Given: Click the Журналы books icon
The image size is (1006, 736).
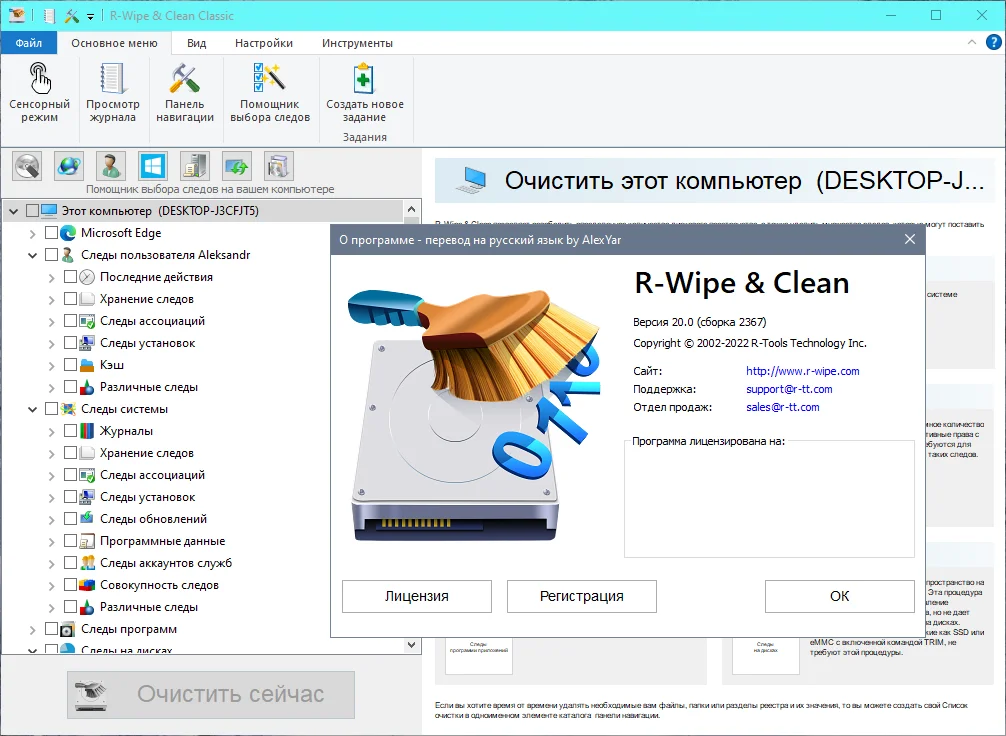Looking at the screenshot, I should coord(87,431).
